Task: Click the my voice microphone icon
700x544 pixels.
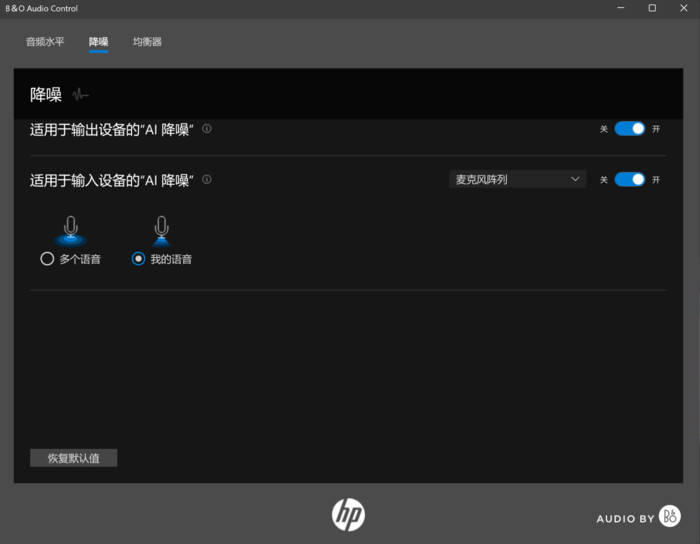Action: 162,229
